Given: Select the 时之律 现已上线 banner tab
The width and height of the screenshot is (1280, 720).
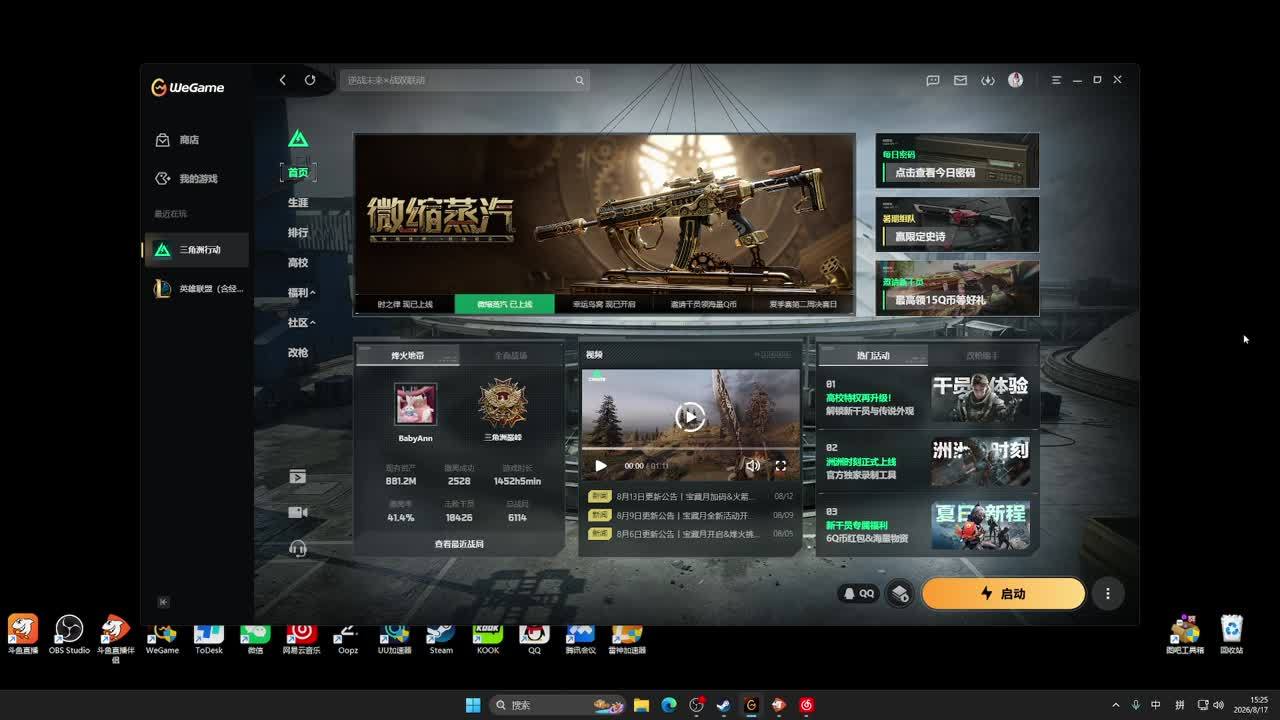Looking at the screenshot, I should 405,304.
